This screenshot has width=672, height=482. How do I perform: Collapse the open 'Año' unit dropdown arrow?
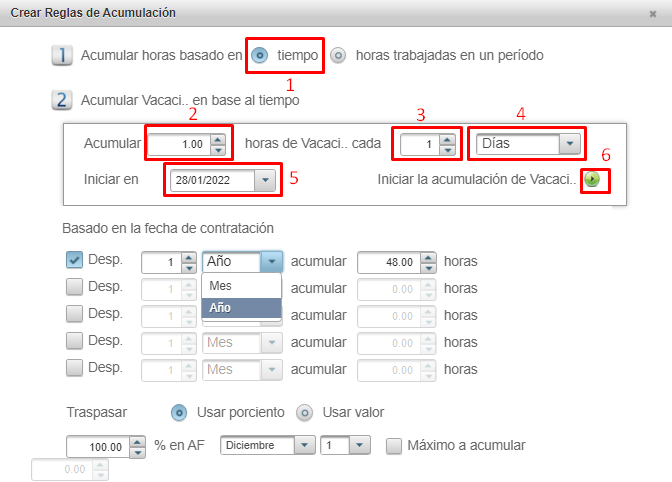pos(271,261)
